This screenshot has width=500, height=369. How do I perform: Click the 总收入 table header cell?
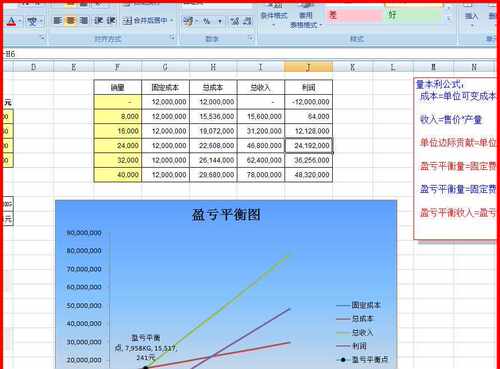[261, 87]
